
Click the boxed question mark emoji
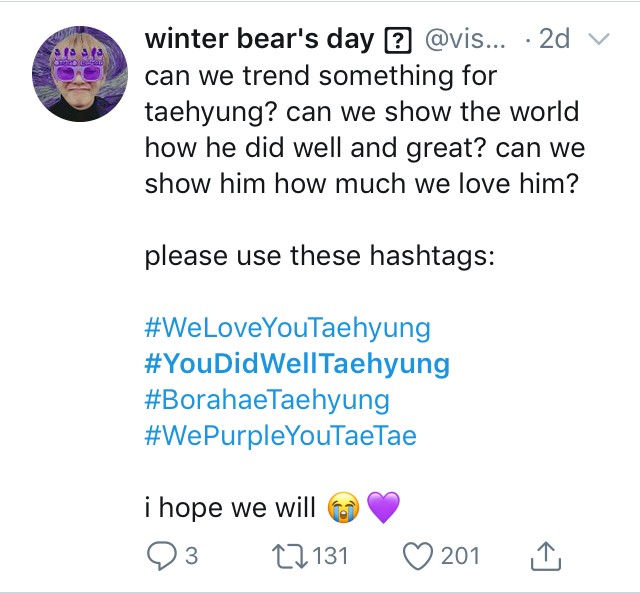(x=398, y=40)
